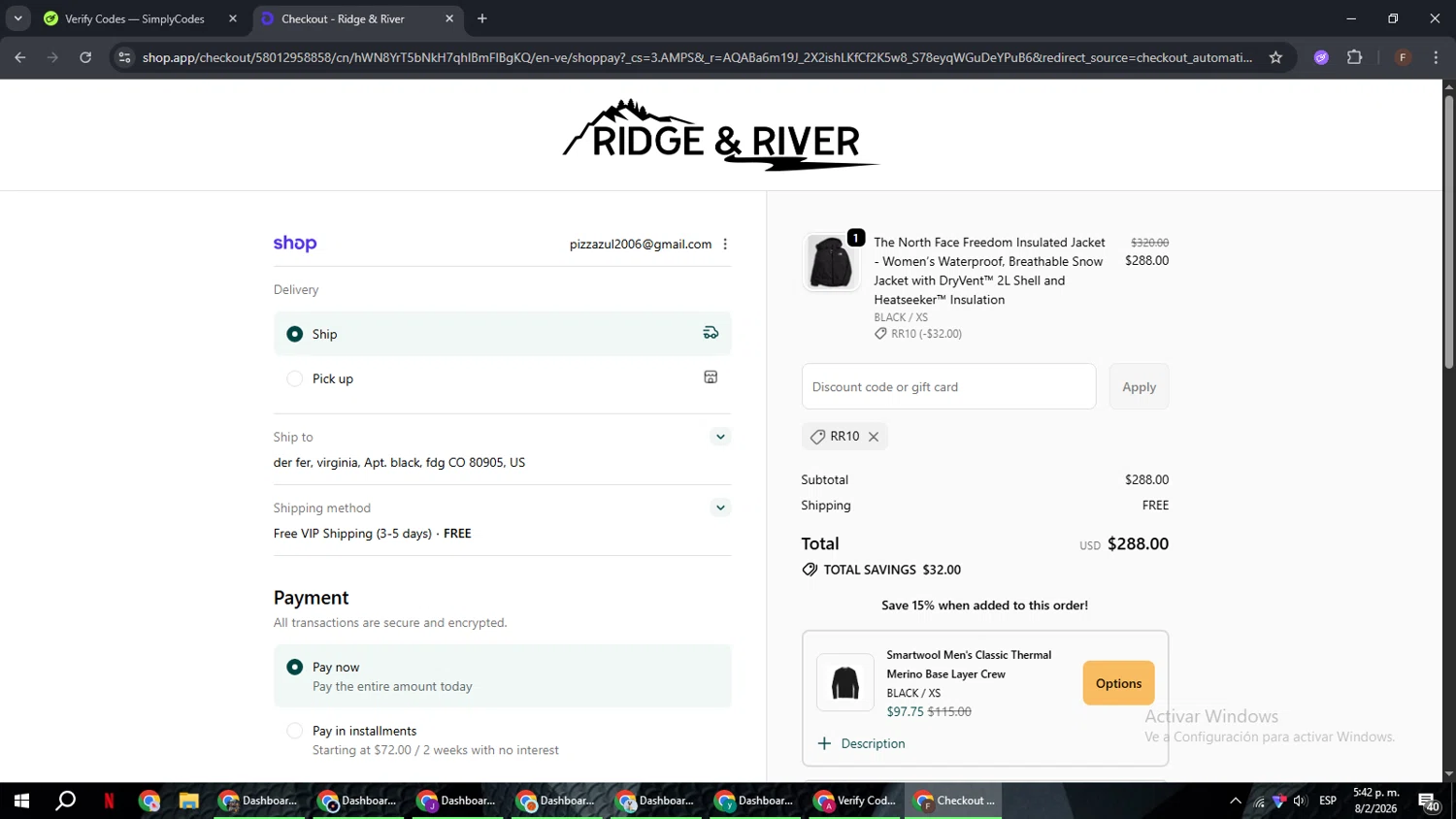Remove the RR10 discount code

[874, 437]
